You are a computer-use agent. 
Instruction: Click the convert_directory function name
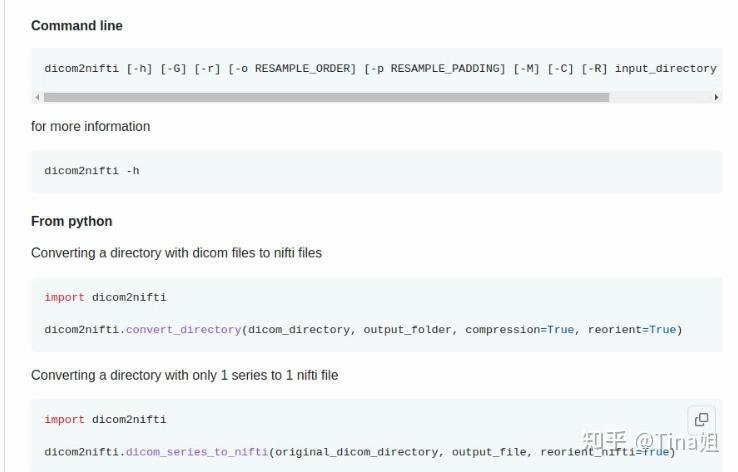tap(184, 329)
